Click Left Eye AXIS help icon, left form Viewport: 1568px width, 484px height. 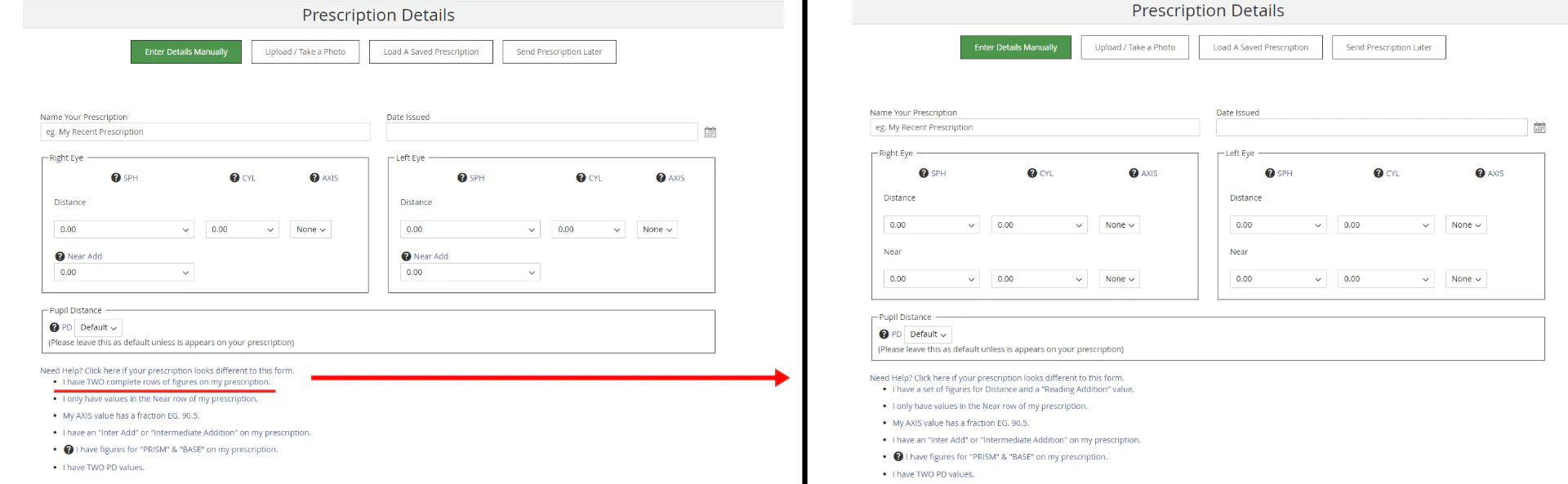(661, 178)
